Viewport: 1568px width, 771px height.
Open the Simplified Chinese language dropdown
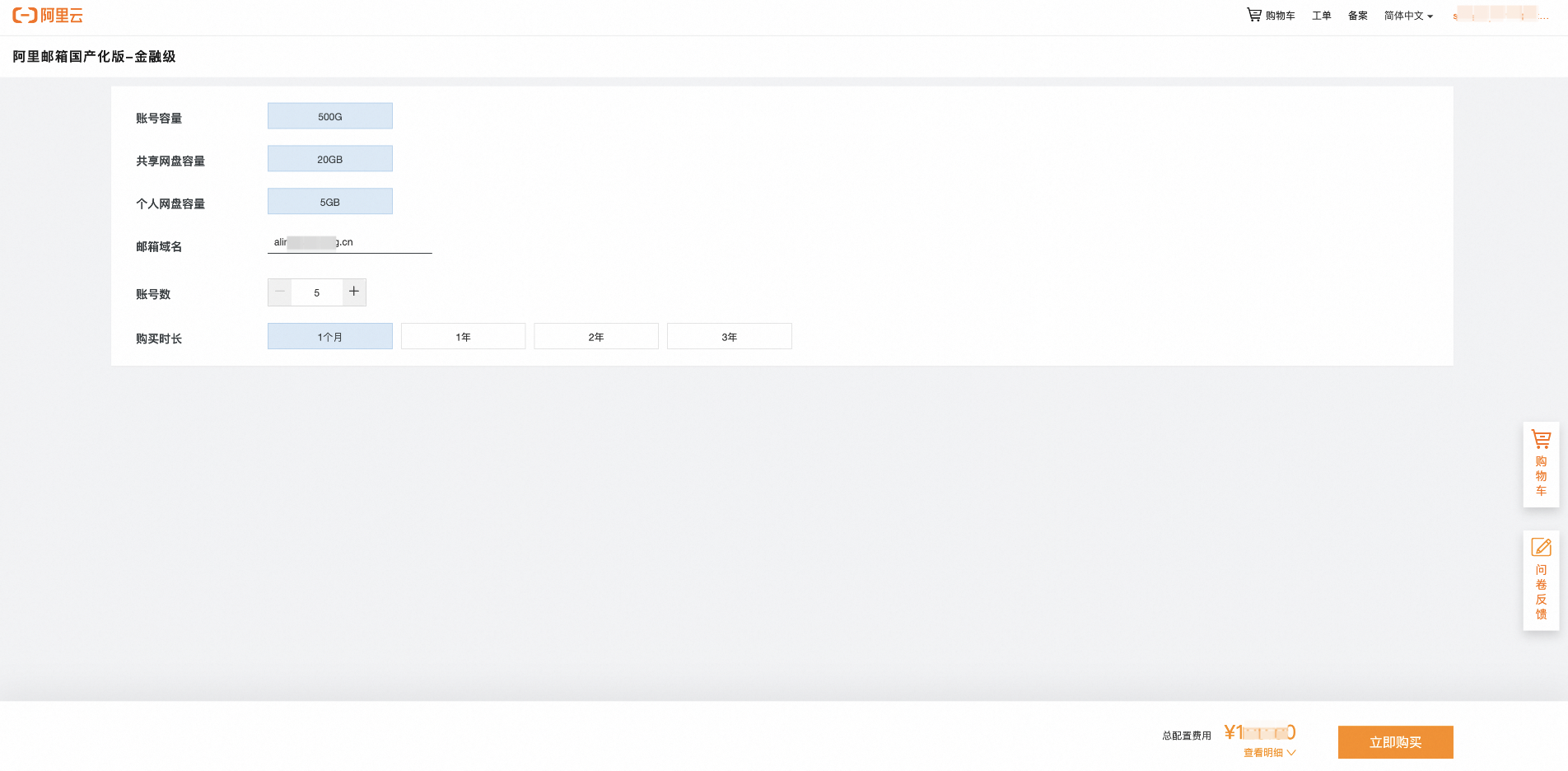pyautogui.click(x=1408, y=16)
